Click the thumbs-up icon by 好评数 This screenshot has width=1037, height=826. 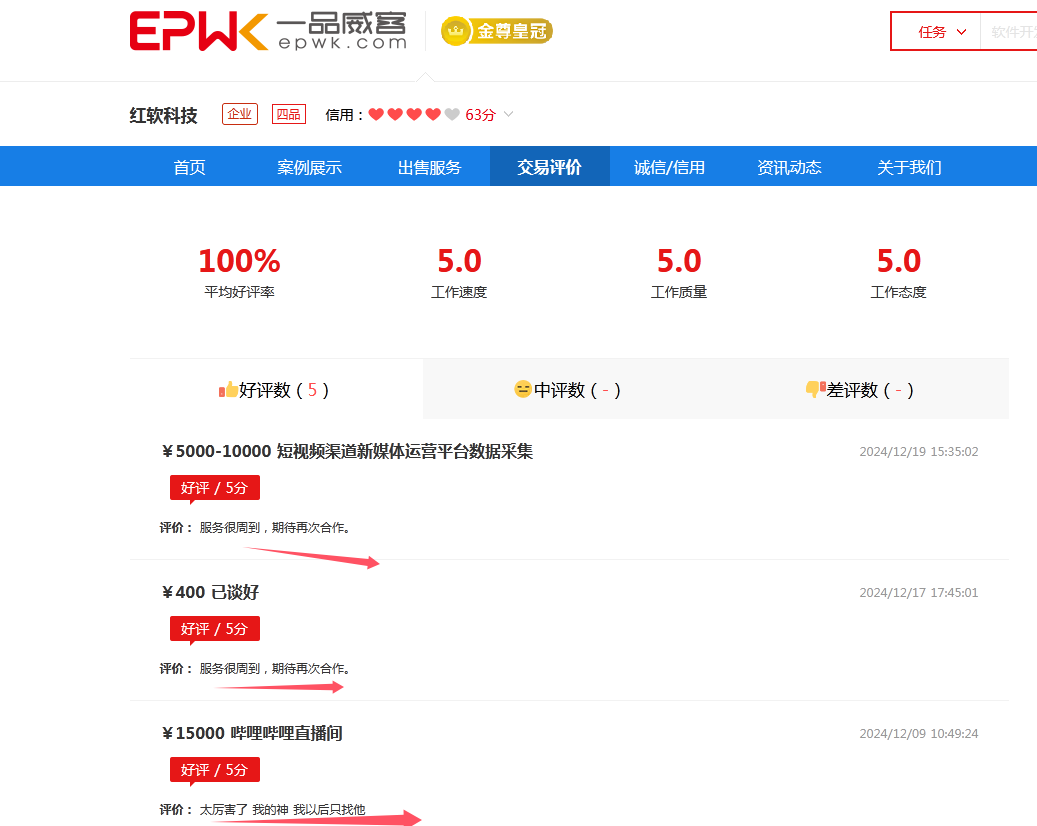point(228,390)
